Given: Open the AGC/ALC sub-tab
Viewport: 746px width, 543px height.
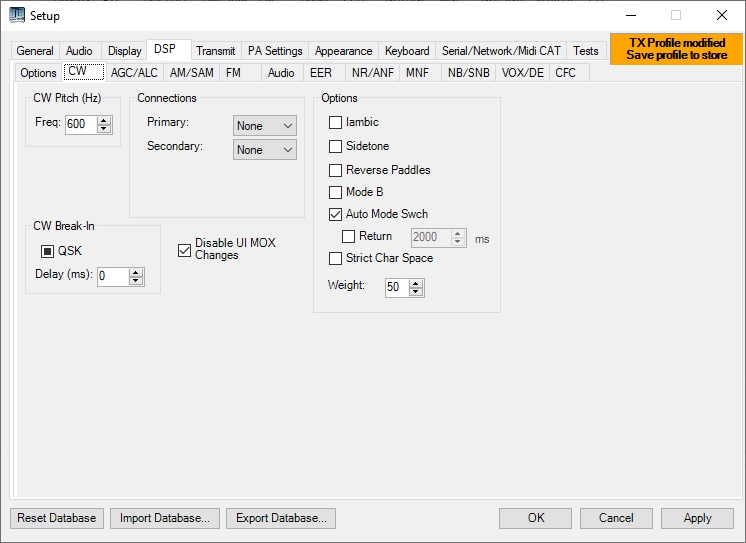Looking at the screenshot, I should 134,73.
